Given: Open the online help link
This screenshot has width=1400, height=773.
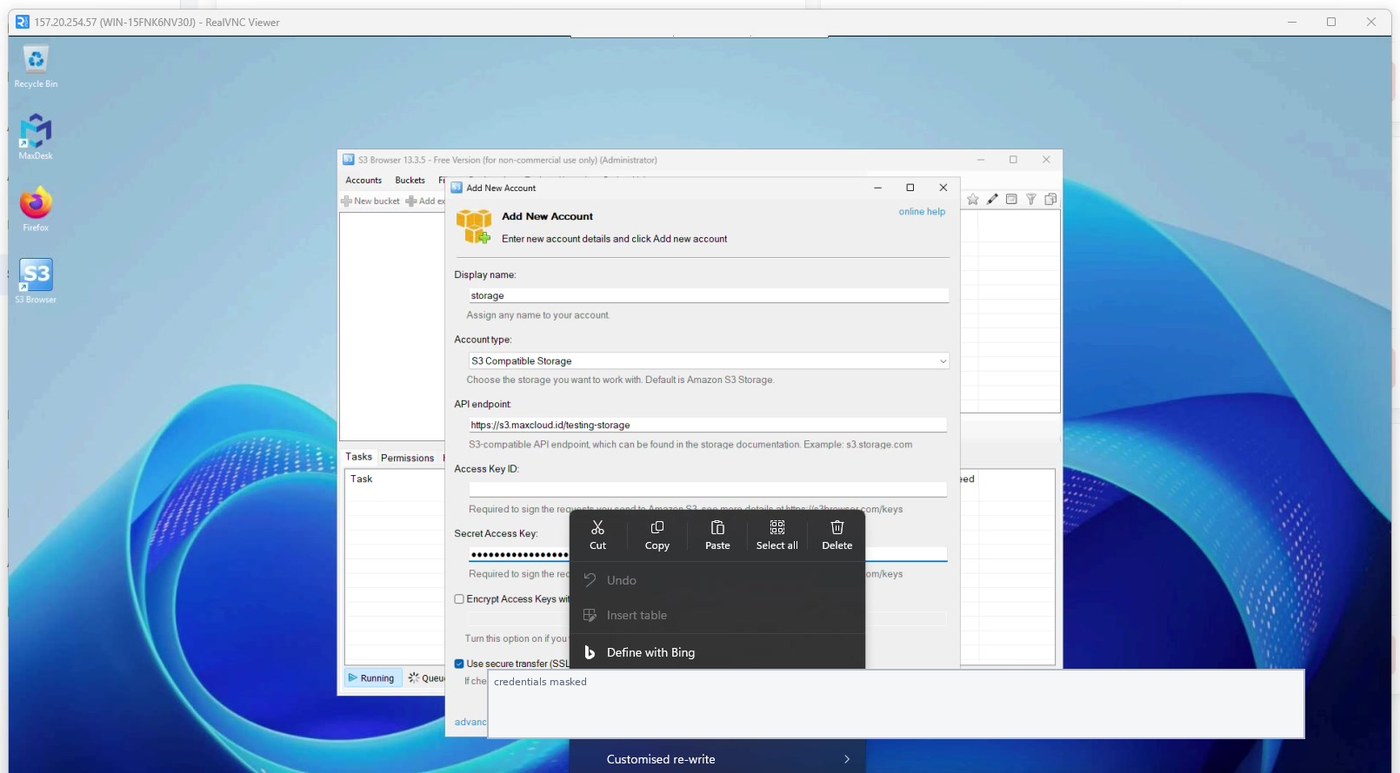Looking at the screenshot, I should (922, 212).
